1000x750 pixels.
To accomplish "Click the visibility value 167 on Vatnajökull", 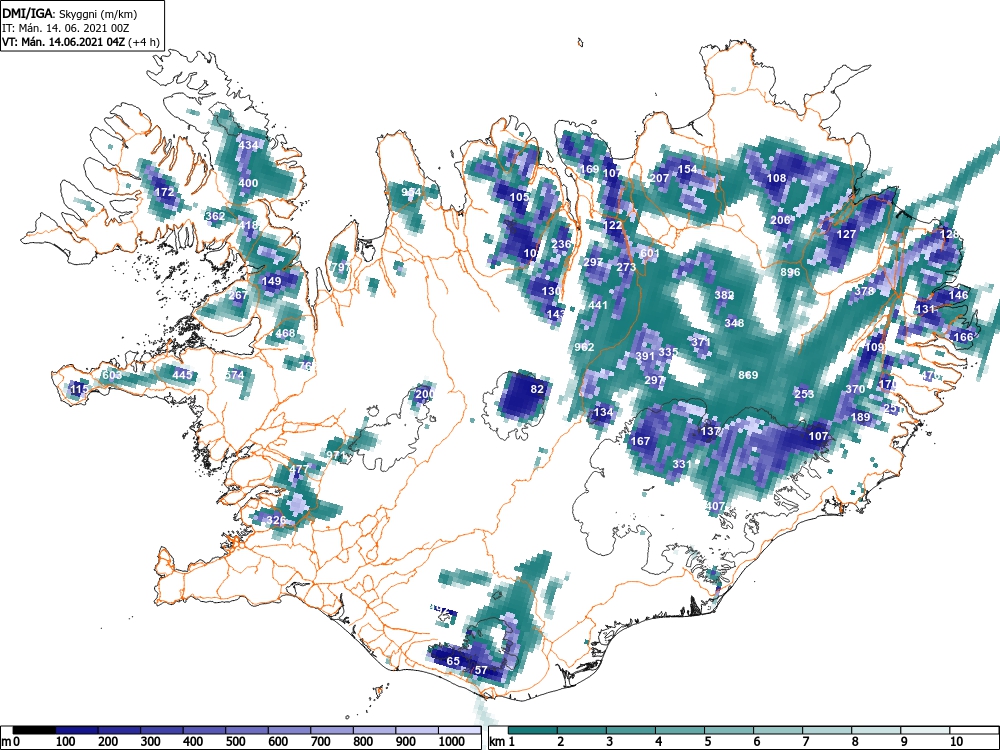I will [x=640, y=441].
